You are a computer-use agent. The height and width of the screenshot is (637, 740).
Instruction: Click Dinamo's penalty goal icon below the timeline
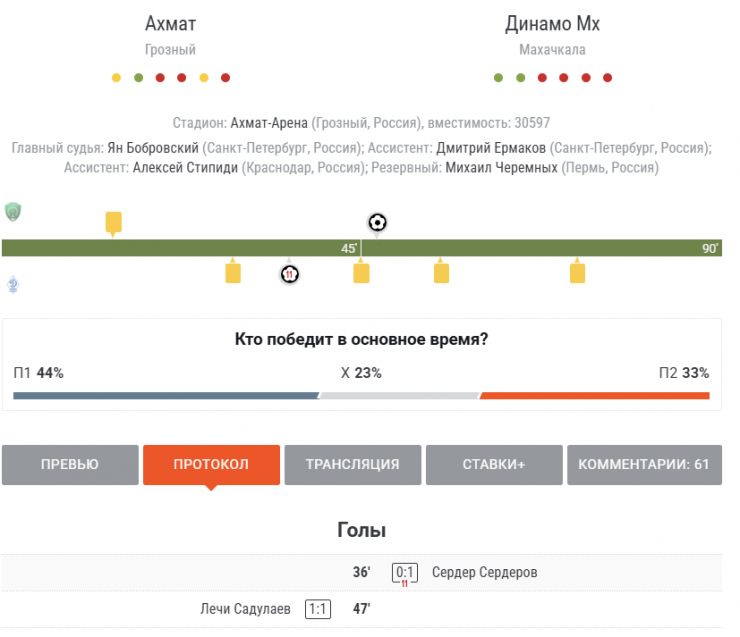pyautogui.click(x=290, y=273)
